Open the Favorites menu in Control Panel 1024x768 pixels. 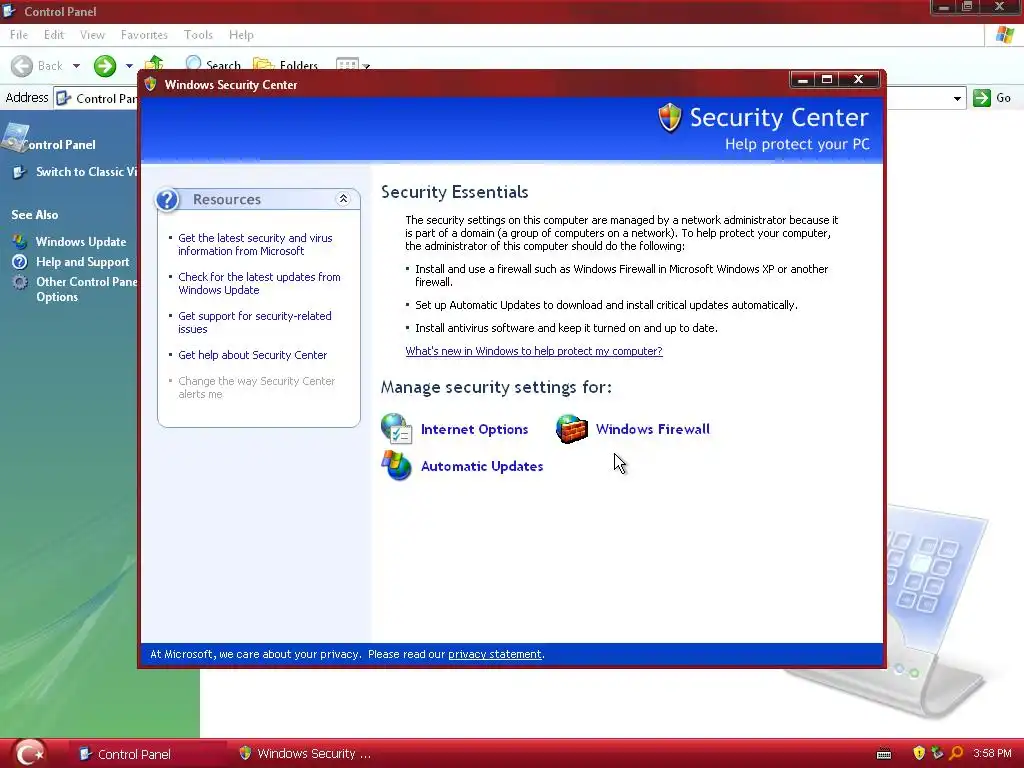click(144, 35)
